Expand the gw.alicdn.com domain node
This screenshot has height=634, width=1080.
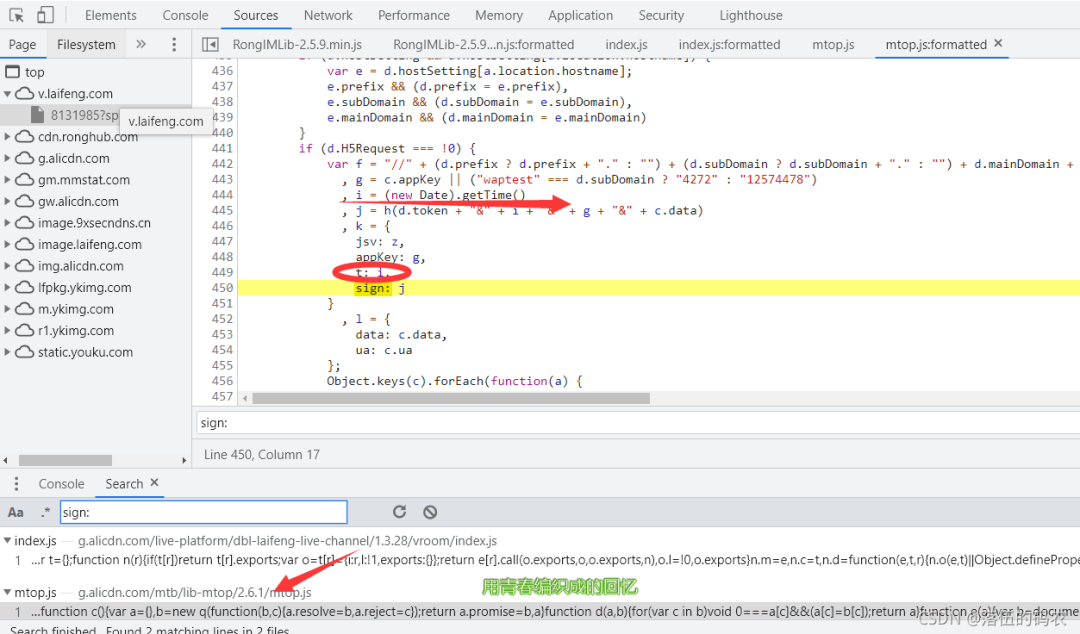[x=8, y=201]
